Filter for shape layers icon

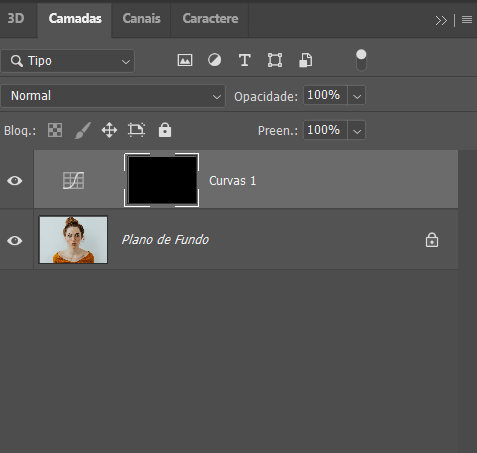pyautogui.click(x=275, y=60)
